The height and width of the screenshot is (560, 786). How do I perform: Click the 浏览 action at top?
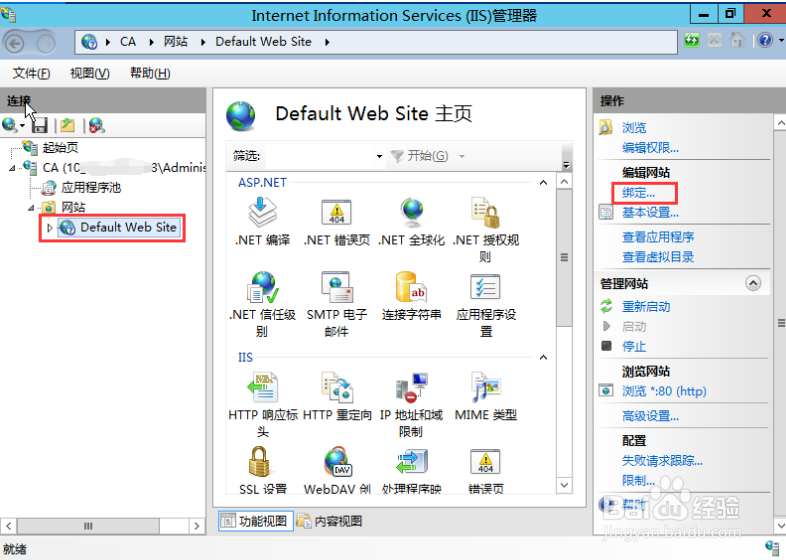click(x=634, y=128)
